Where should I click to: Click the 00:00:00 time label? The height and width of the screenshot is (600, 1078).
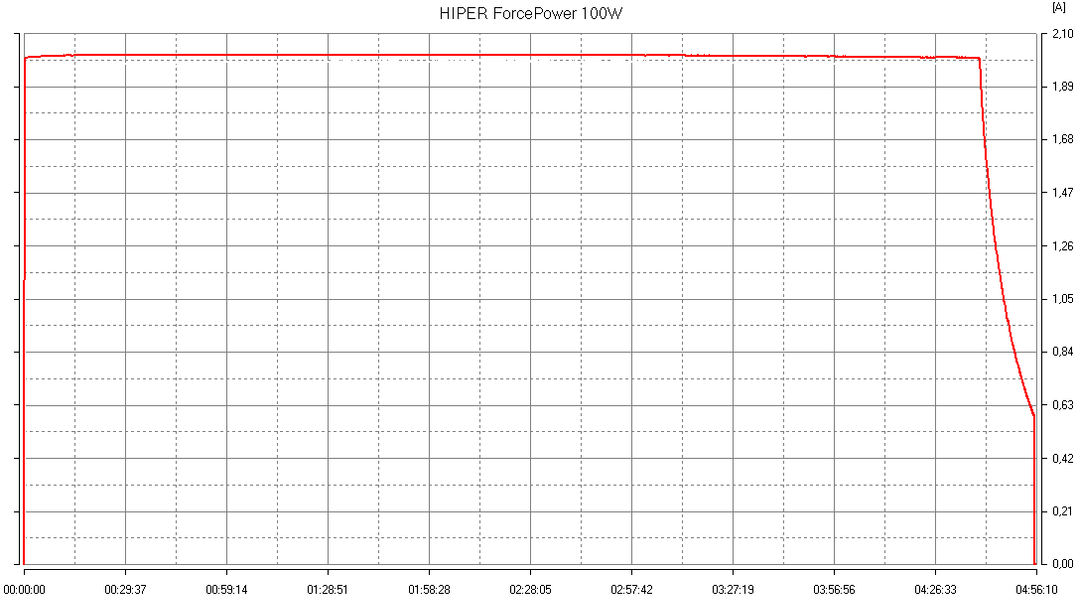pyautogui.click(x=24, y=590)
